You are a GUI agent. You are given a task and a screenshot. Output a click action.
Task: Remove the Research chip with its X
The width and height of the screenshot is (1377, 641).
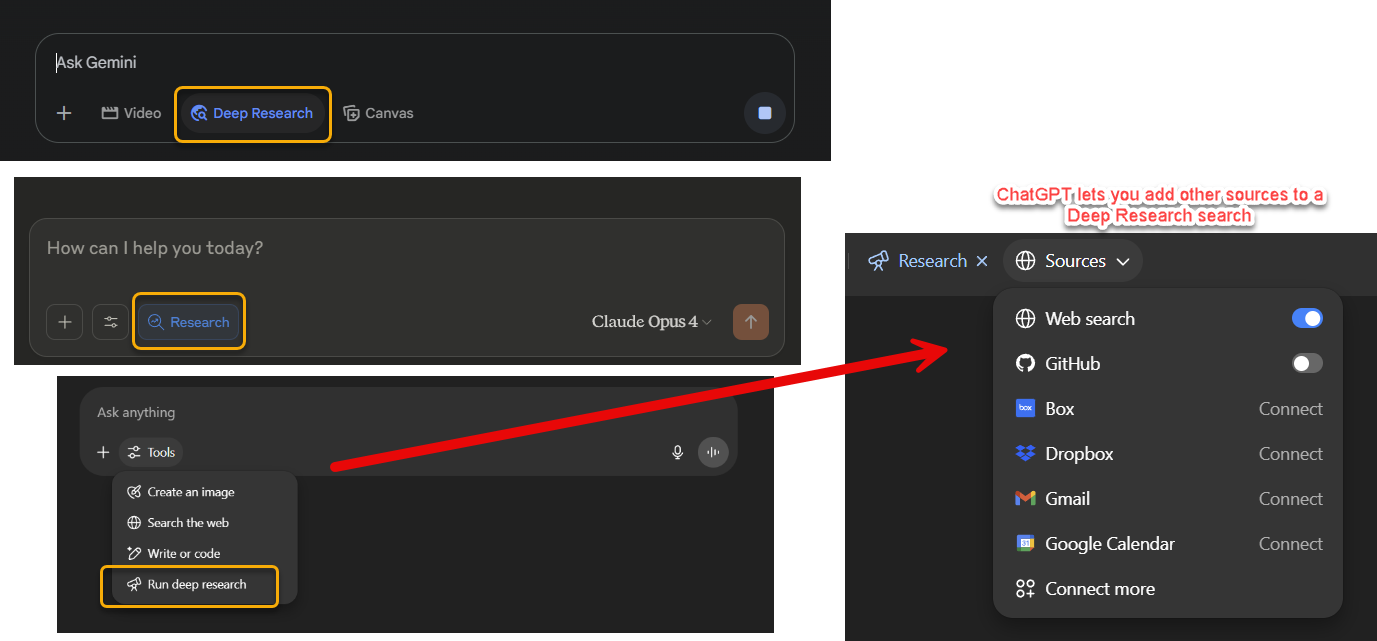pos(982,261)
